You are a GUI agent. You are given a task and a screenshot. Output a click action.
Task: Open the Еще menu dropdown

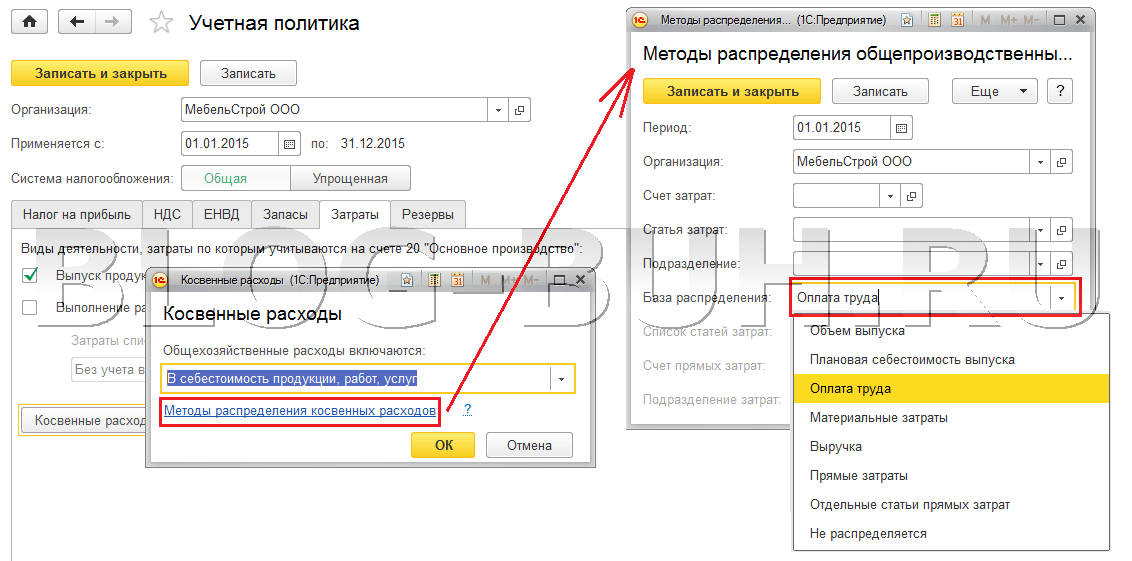994,91
